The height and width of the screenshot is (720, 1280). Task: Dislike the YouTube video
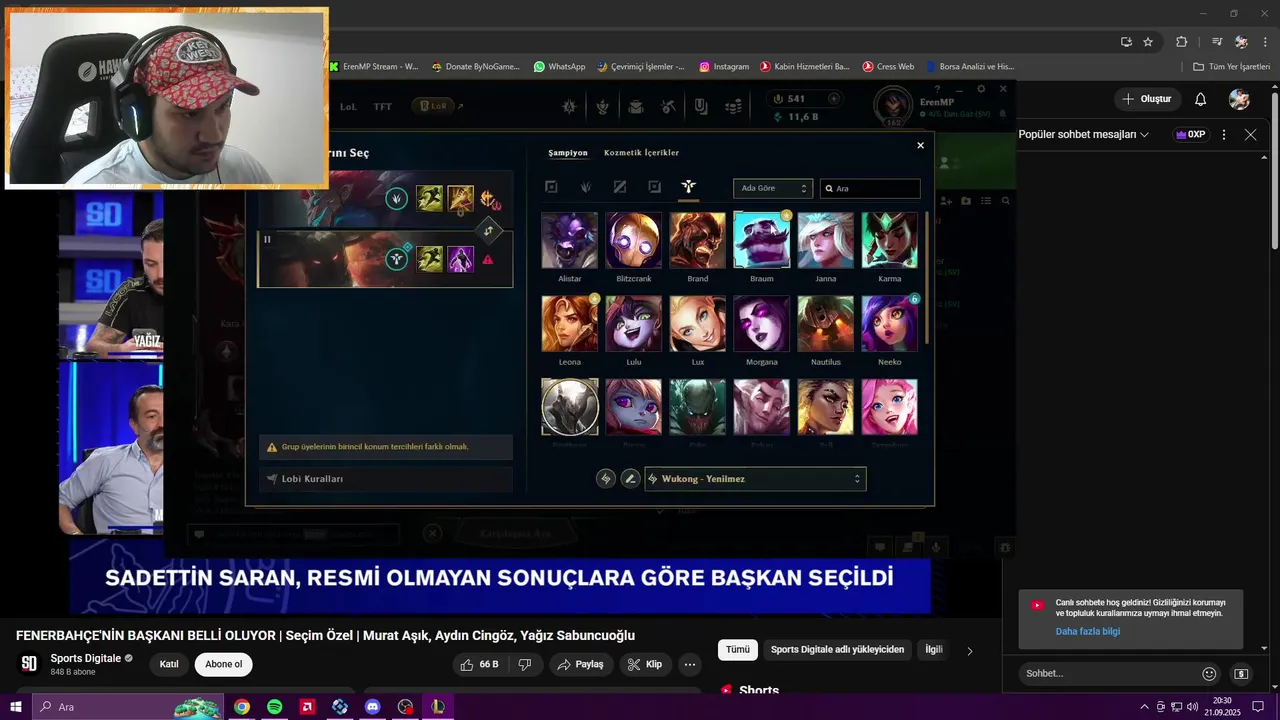[524, 664]
